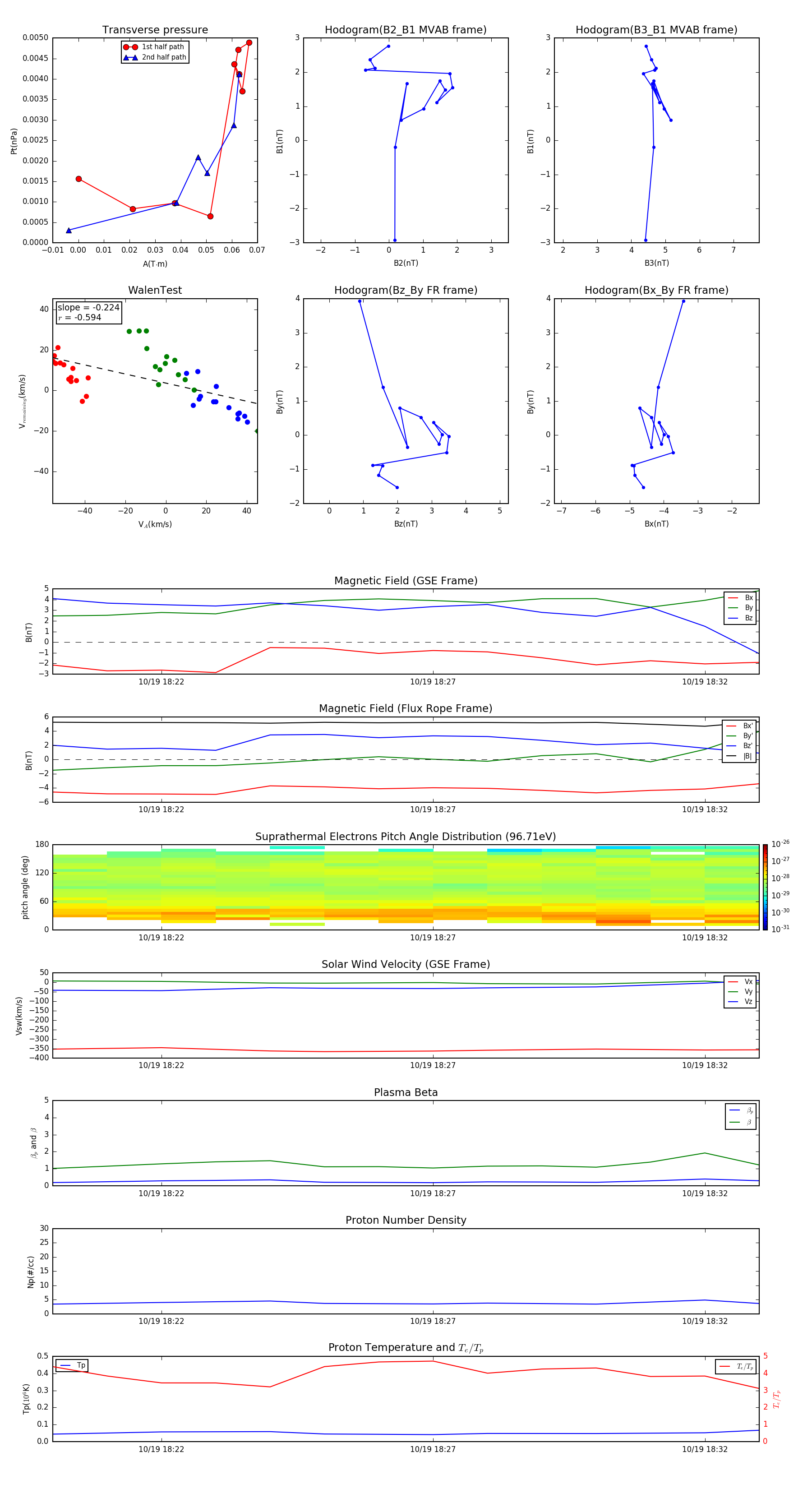This screenshot has height=1489, width=812.
Task: Click the dashed fit line in WalenTest
Action: [x=155, y=380]
